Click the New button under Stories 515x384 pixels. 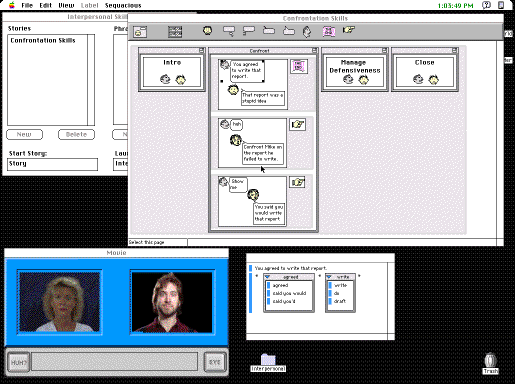[25, 134]
